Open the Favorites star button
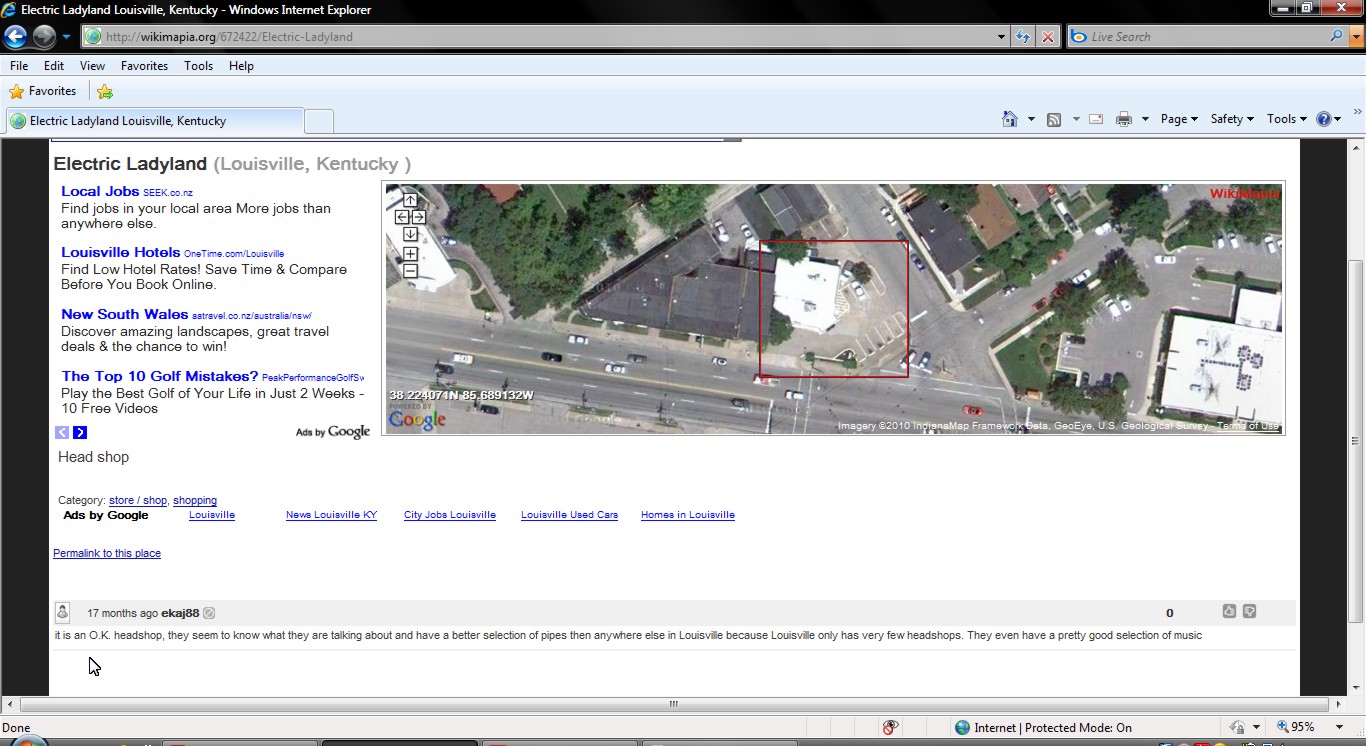Image resolution: width=1367 pixels, height=746 pixels. pos(42,91)
